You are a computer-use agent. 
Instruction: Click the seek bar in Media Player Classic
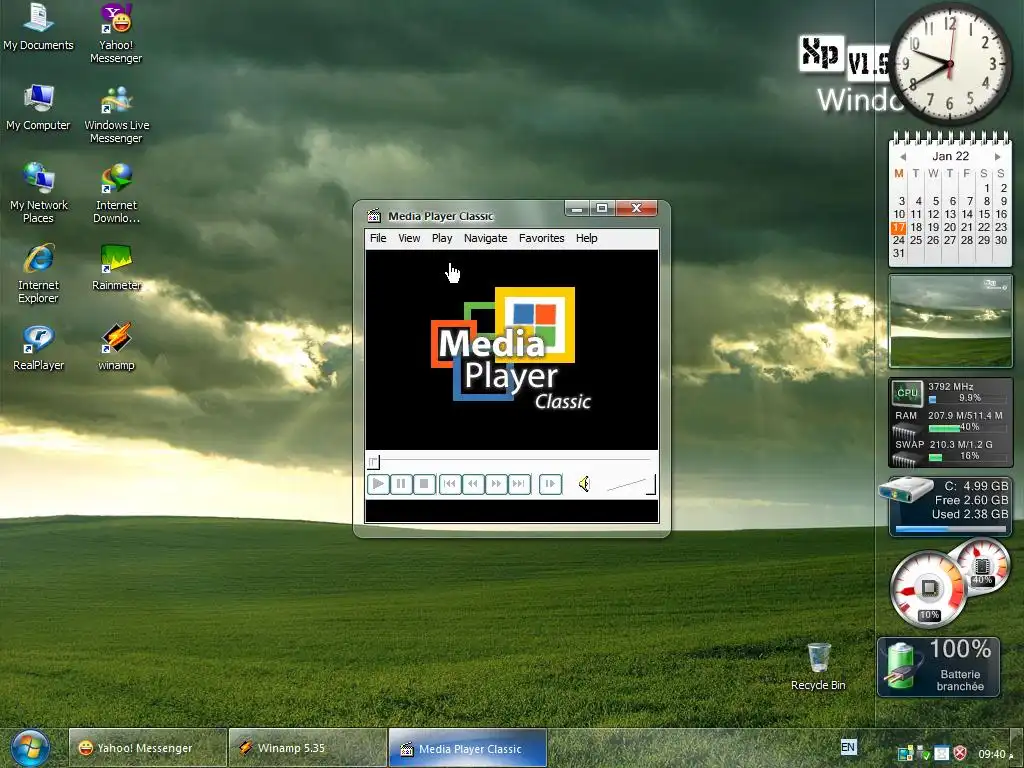tap(511, 462)
